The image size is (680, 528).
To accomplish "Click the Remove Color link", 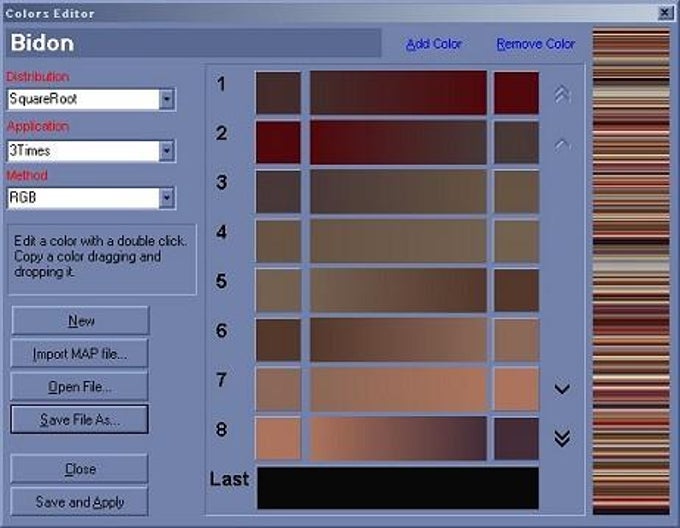I will click(x=536, y=44).
